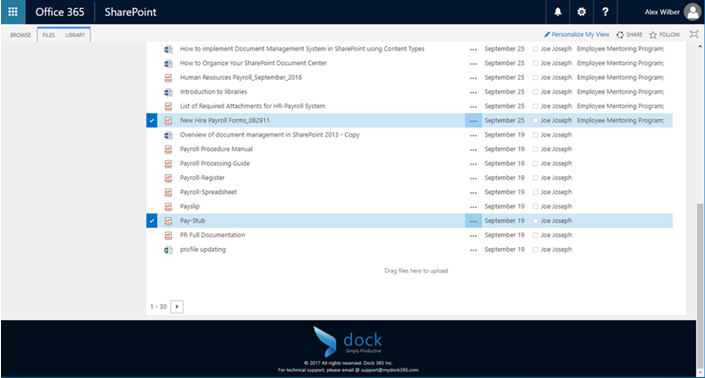Open the Office 365 app launcher grid
The width and height of the screenshot is (705, 378).
pos(13,12)
